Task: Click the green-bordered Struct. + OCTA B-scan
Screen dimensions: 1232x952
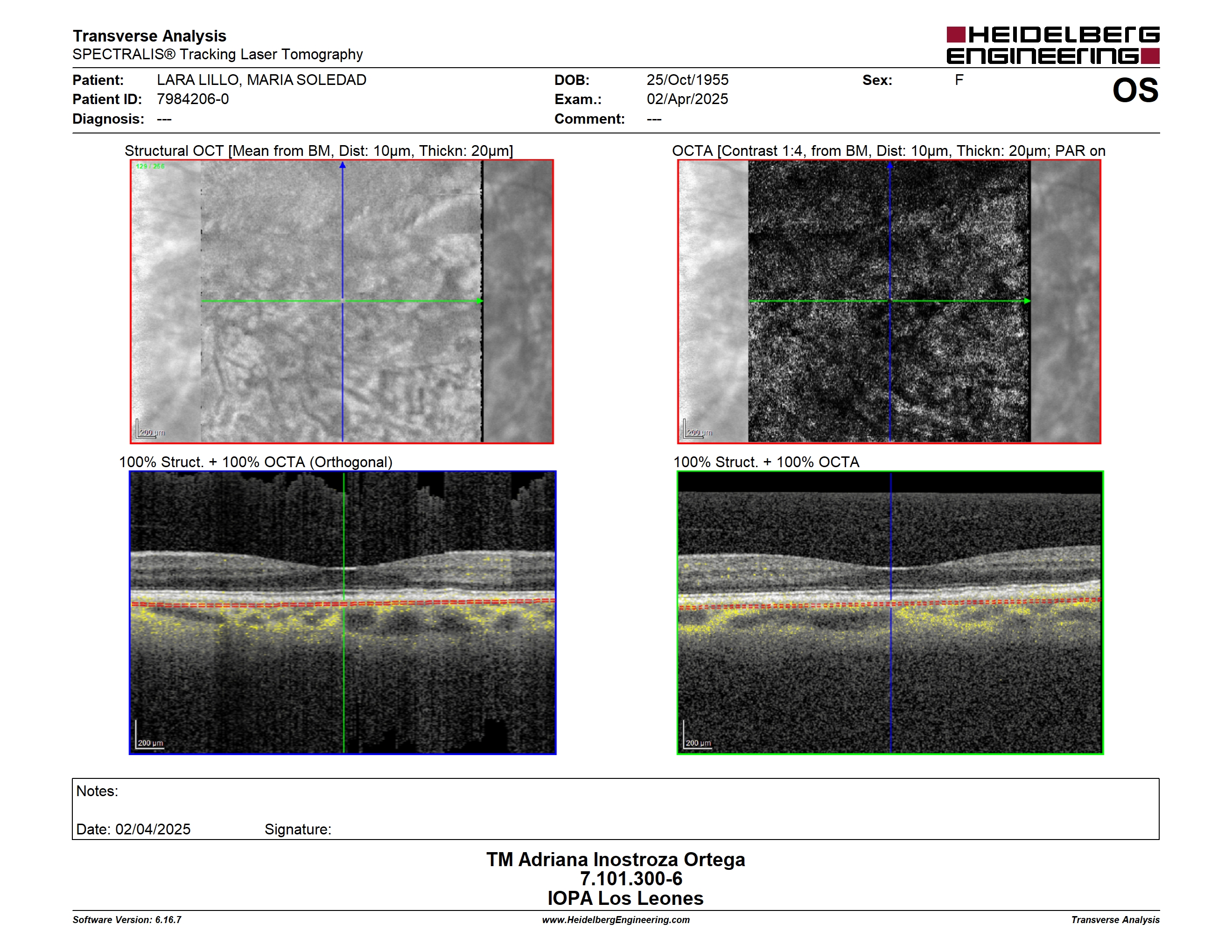Action: click(890, 612)
